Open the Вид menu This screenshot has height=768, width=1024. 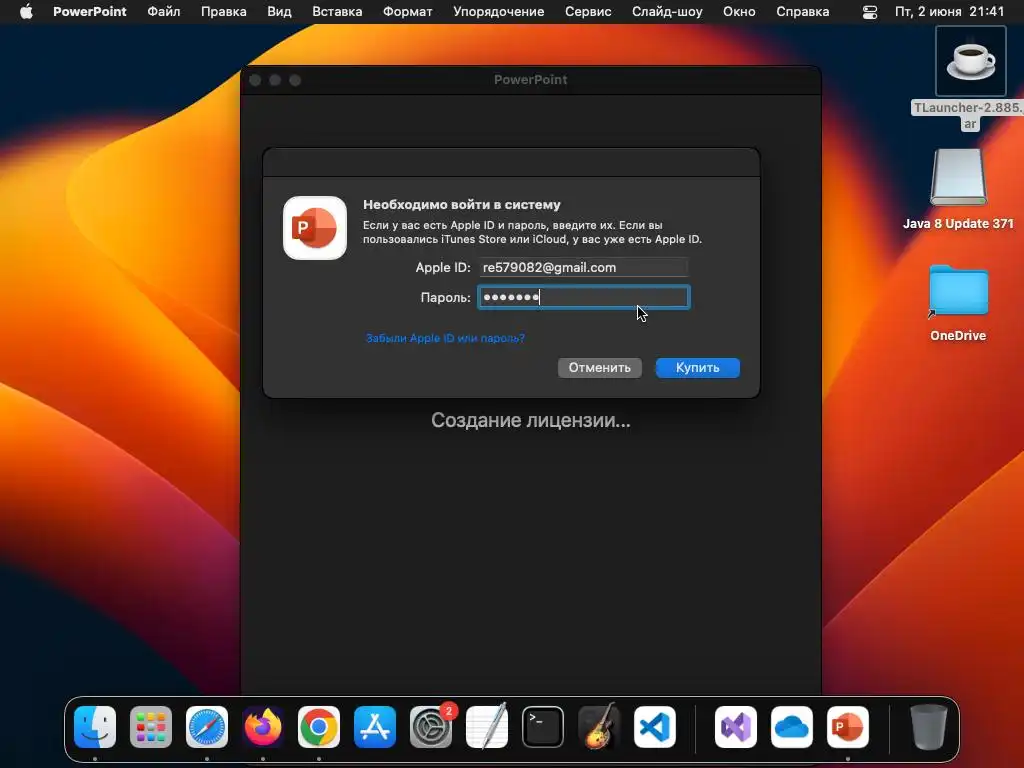point(280,12)
